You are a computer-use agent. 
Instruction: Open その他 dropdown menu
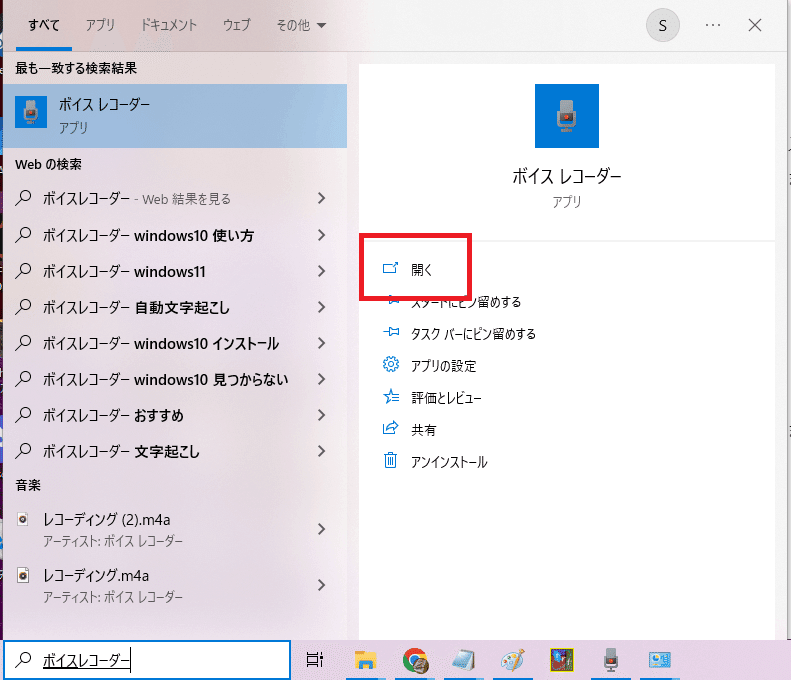[301, 25]
